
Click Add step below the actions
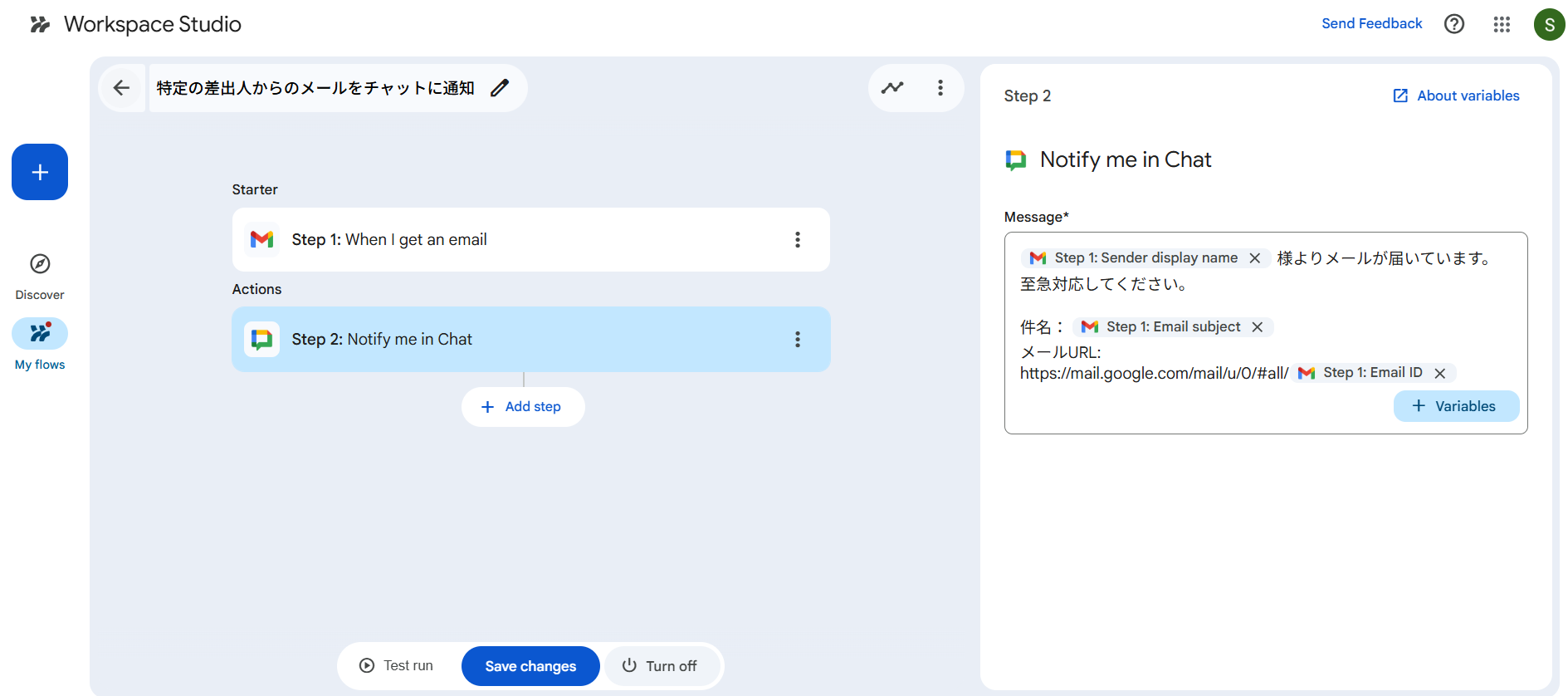click(523, 407)
